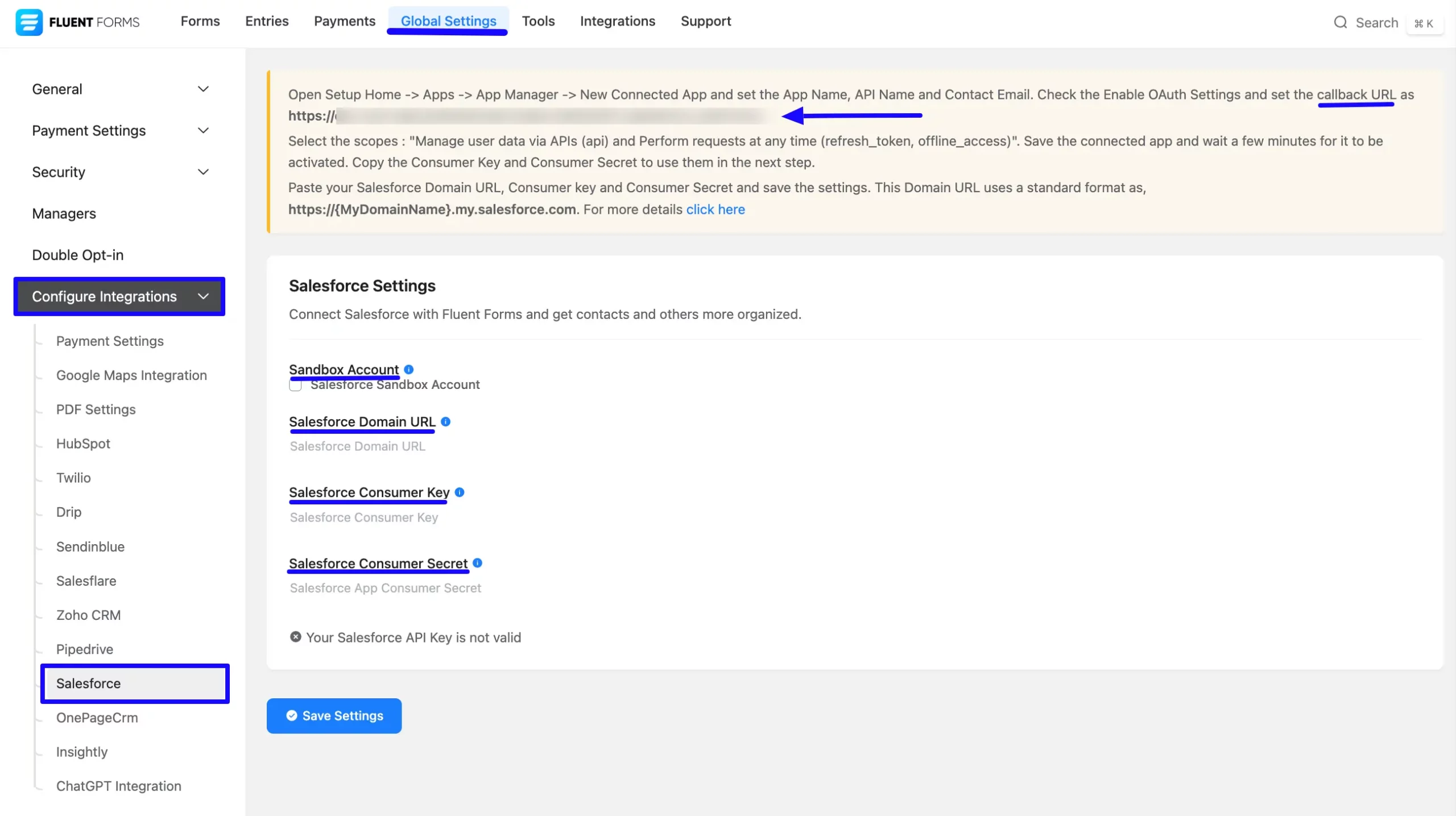Image resolution: width=1456 pixels, height=816 pixels.
Task: Open Salesforce Domain URL info icon
Action: coord(446,421)
